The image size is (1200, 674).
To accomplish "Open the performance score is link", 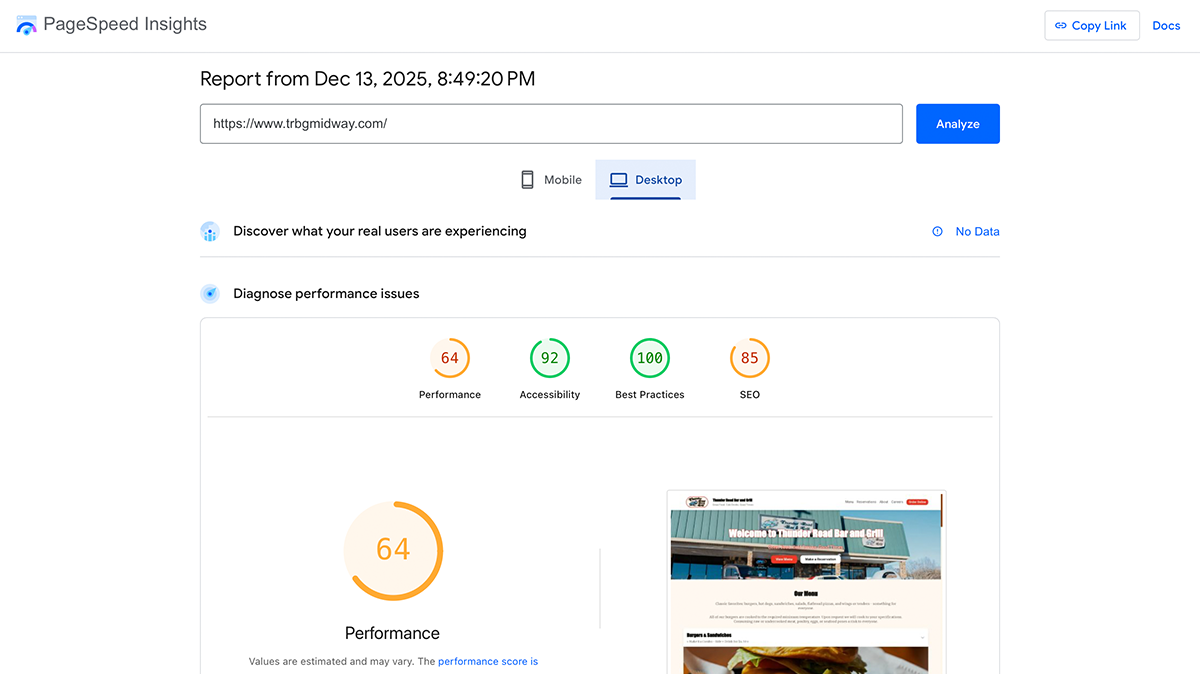I will pos(488,661).
